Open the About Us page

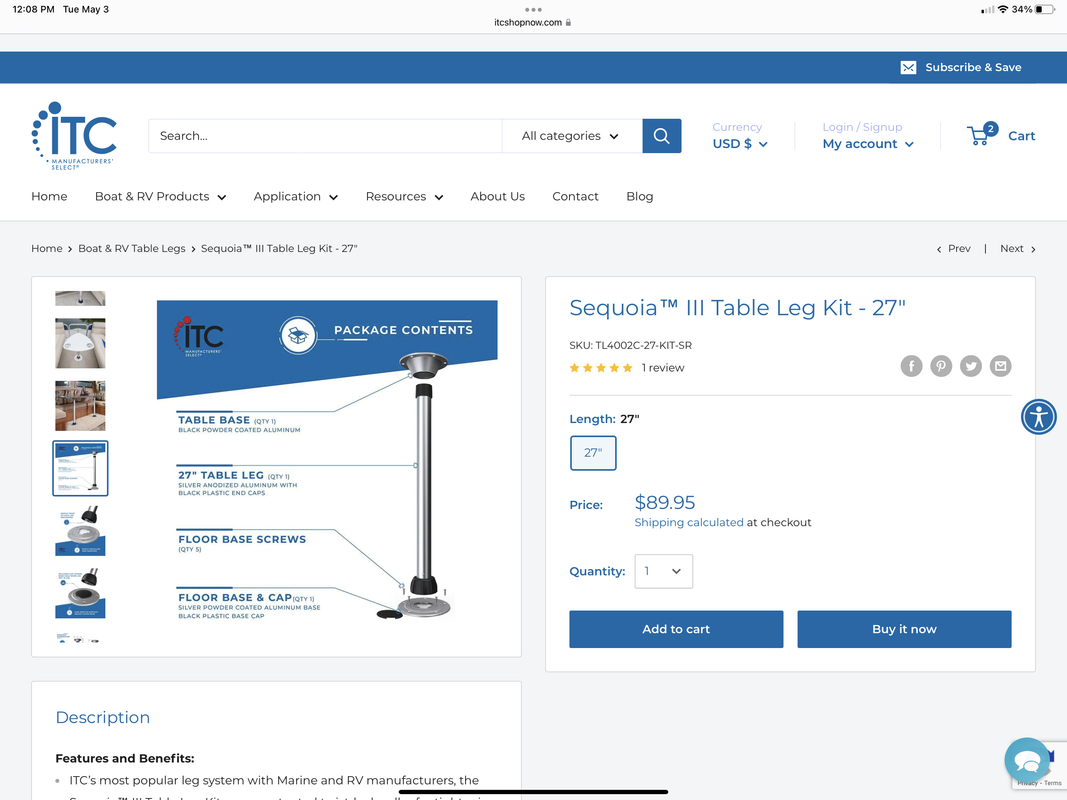click(497, 197)
